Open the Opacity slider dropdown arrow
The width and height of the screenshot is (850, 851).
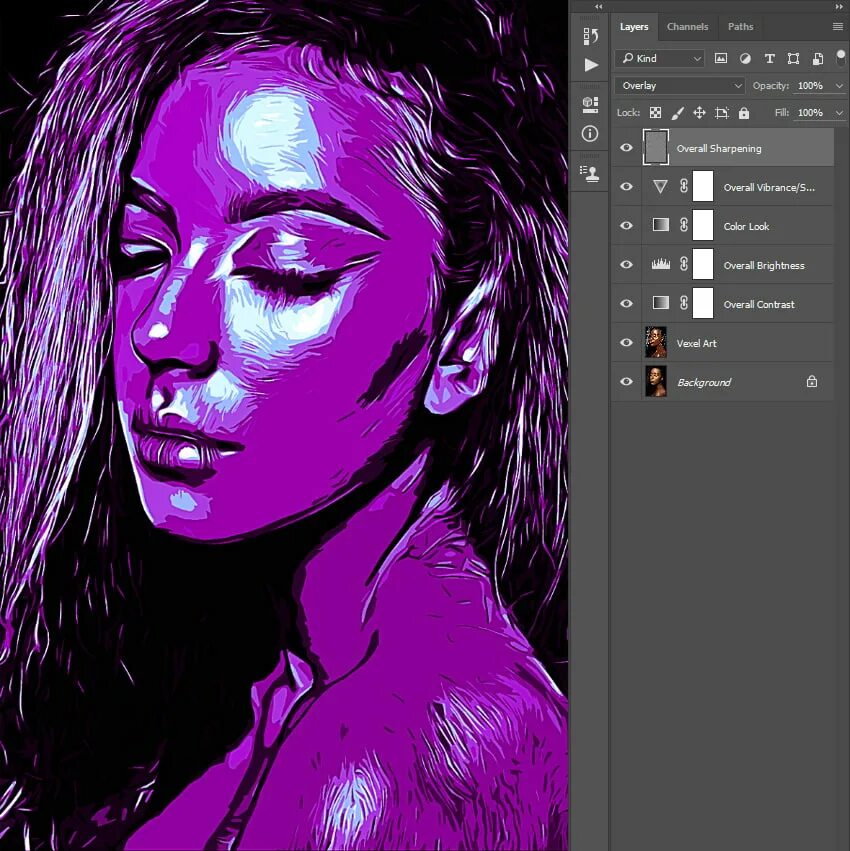click(x=839, y=86)
